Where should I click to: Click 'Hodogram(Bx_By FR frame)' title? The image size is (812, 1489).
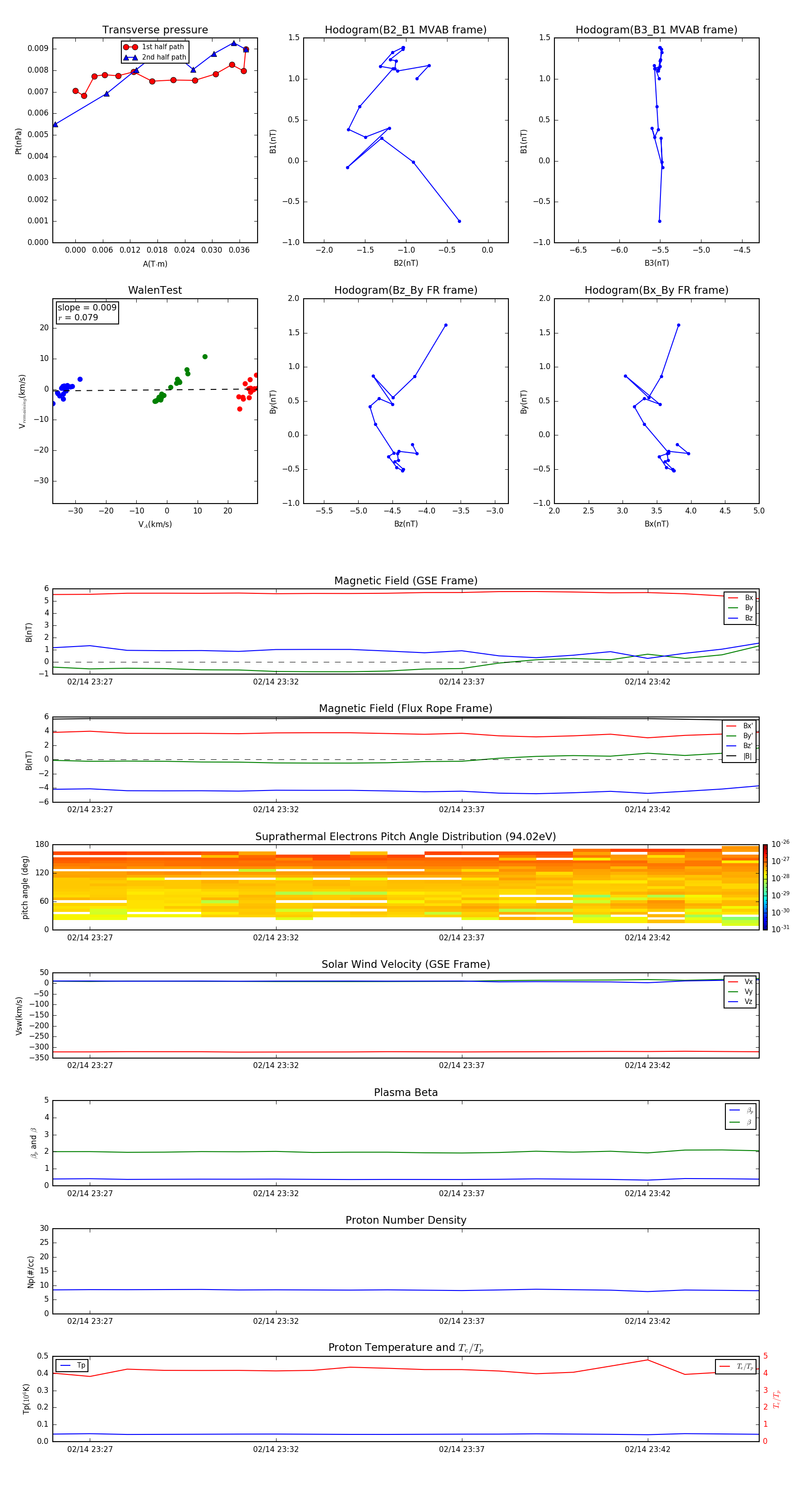(656, 290)
